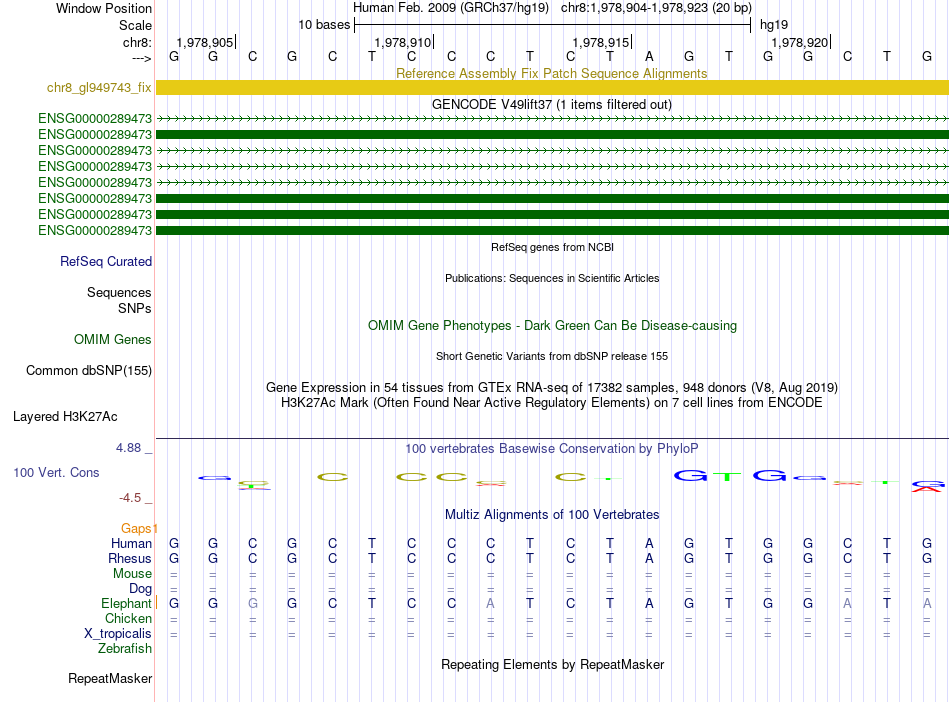The image size is (950, 702).
Task: Select the Elephant species label
Action: tap(126, 603)
